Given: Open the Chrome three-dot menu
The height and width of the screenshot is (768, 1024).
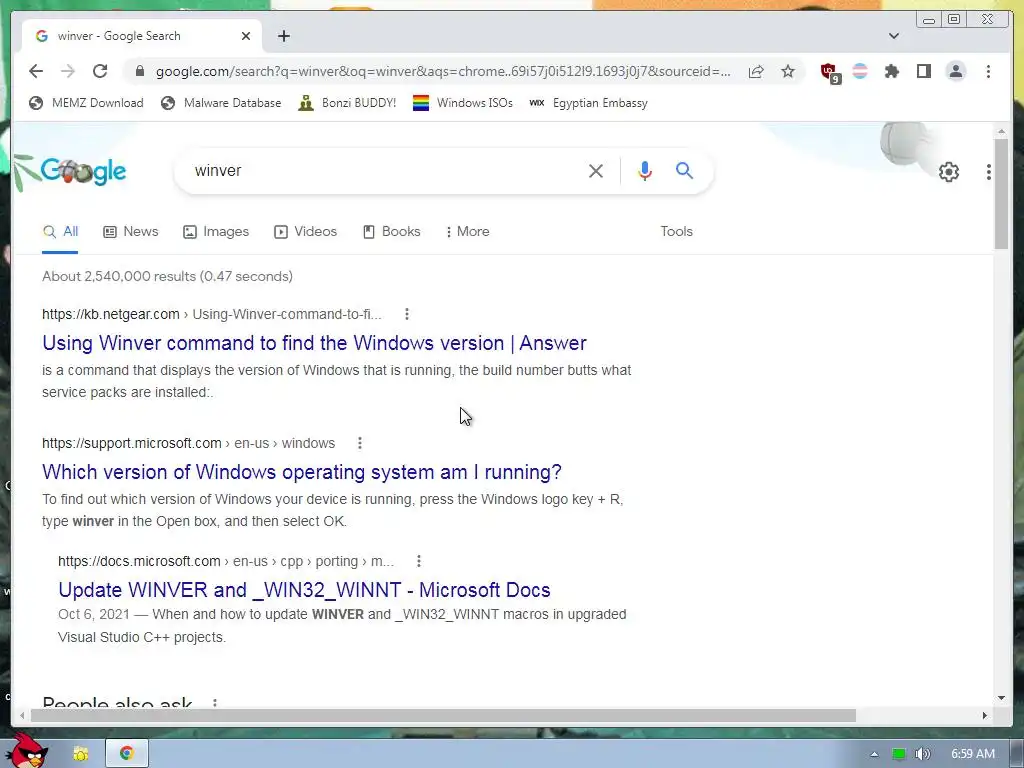Looking at the screenshot, I should pos(988,71).
